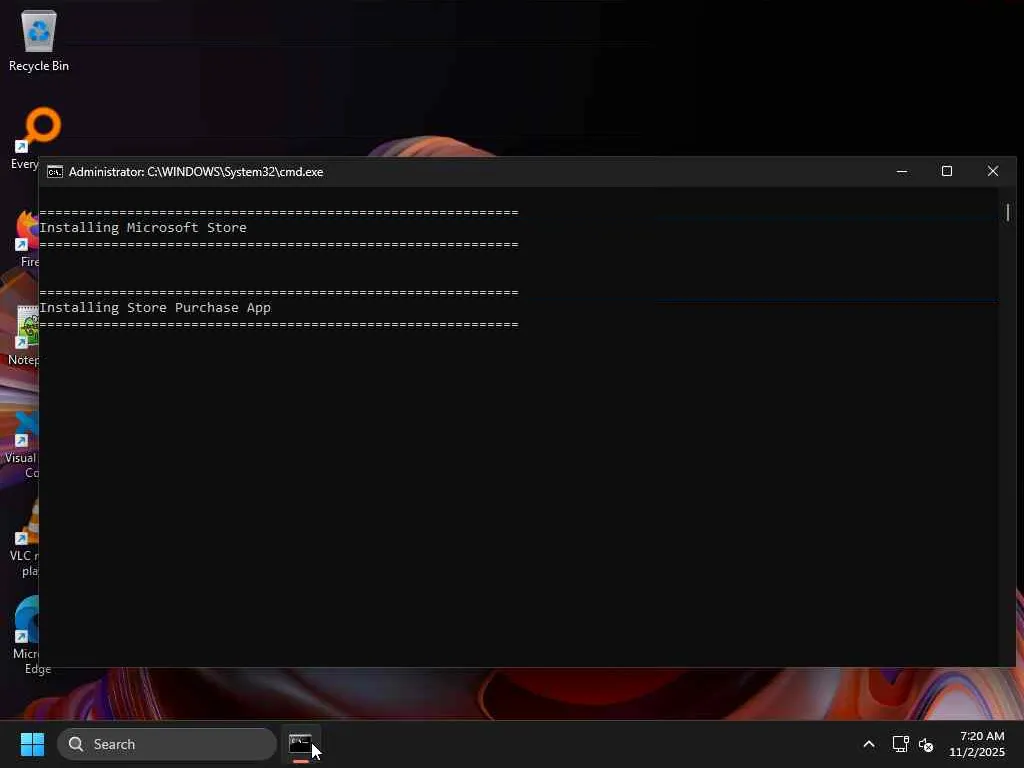
Task: Minimize the Administrator cmd.exe window
Action: point(902,171)
